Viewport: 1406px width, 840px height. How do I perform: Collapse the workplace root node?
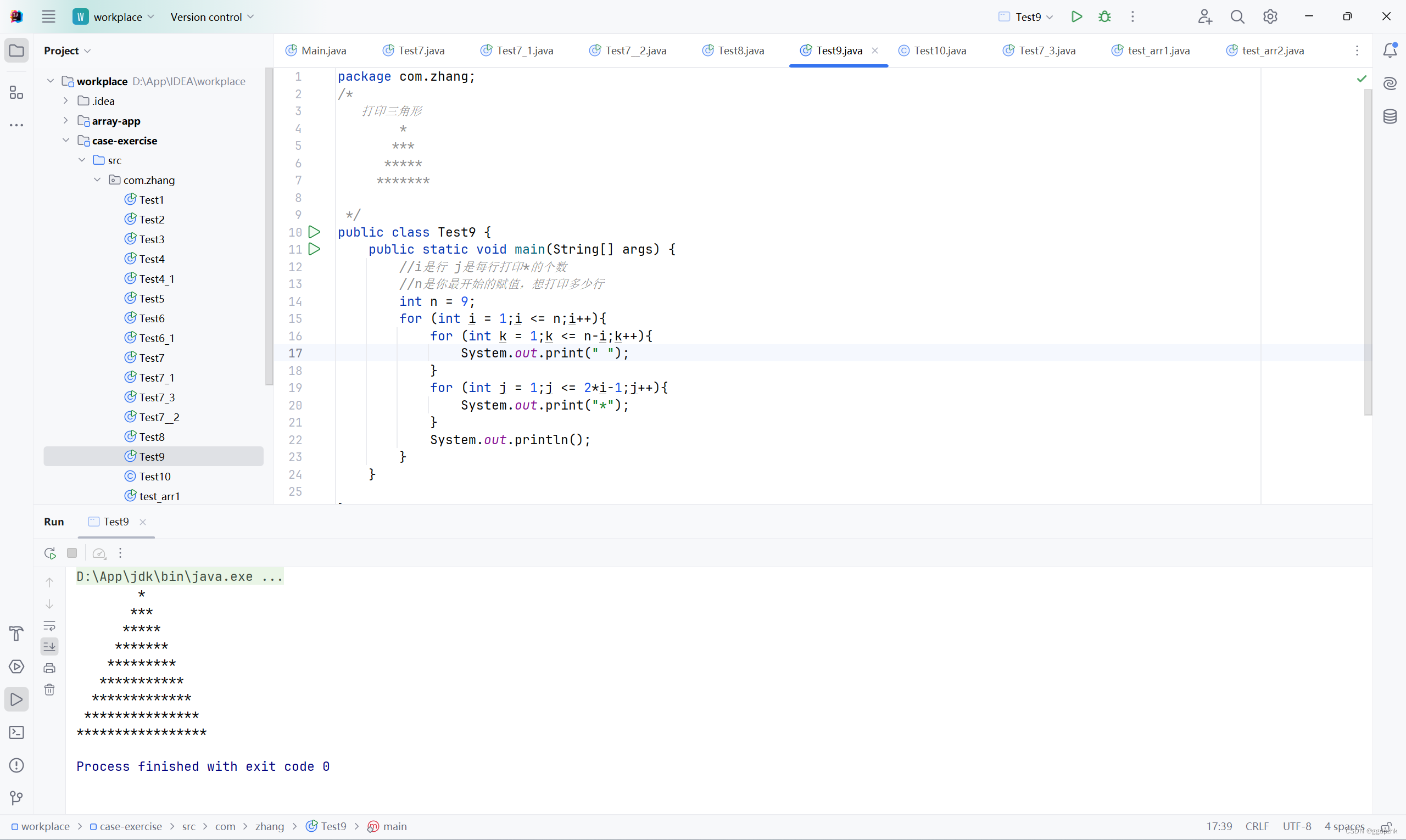pyautogui.click(x=51, y=81)
